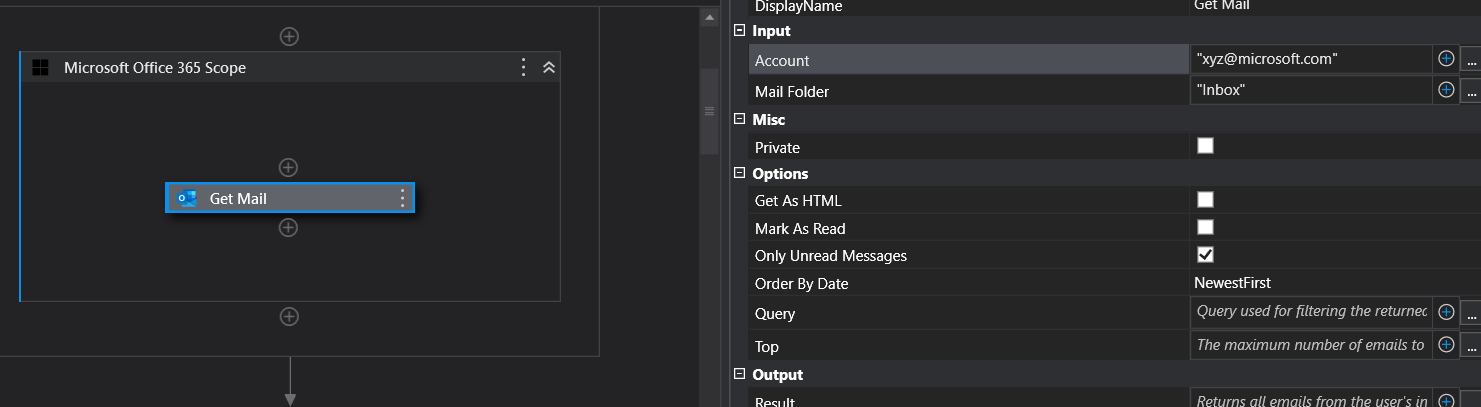This screenshot has height=407, width=1481.
Task: Collapse the Microsoft Office 365 Scope container
Action: click(x=549, y=68)
